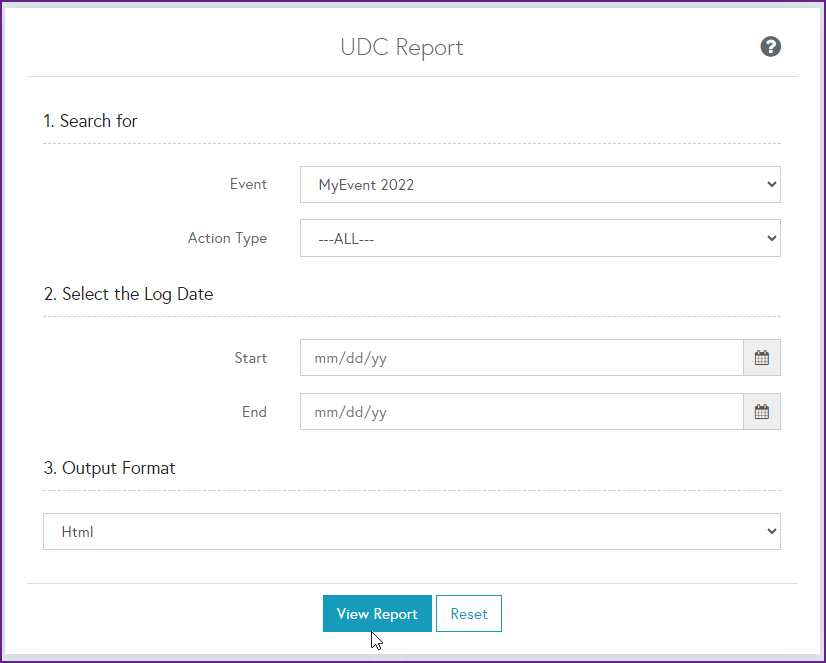This screenshot has width=826, height=663.
Task: Expand the Action Type dropdown
Action: coord(540,238)
